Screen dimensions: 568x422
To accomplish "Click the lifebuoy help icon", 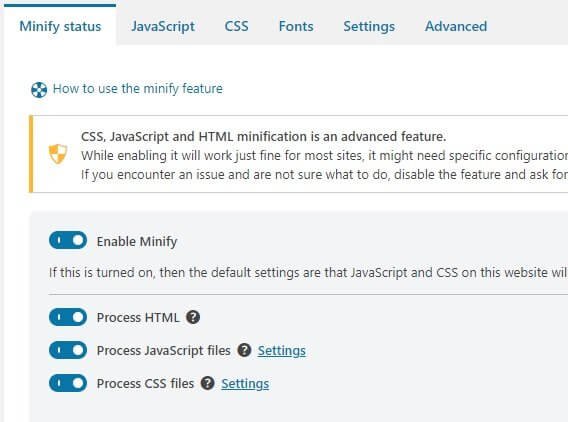I will [39, 89].
